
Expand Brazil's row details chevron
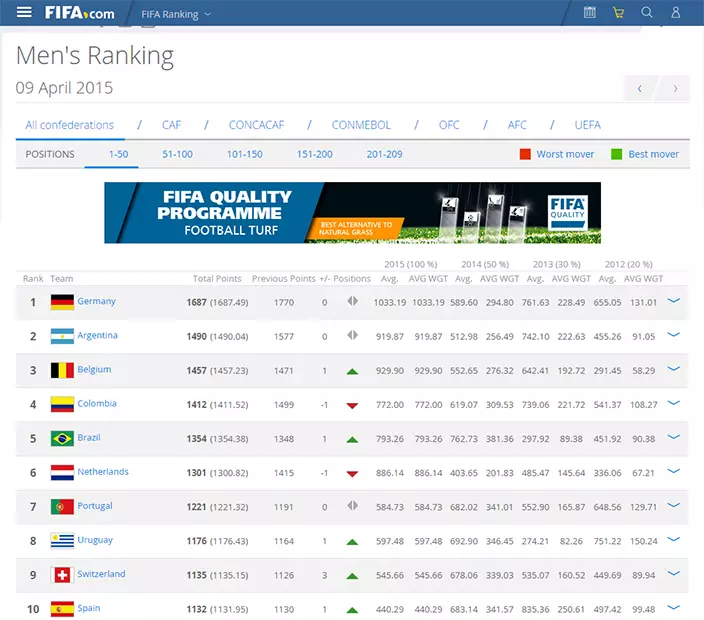click(673, 437)
